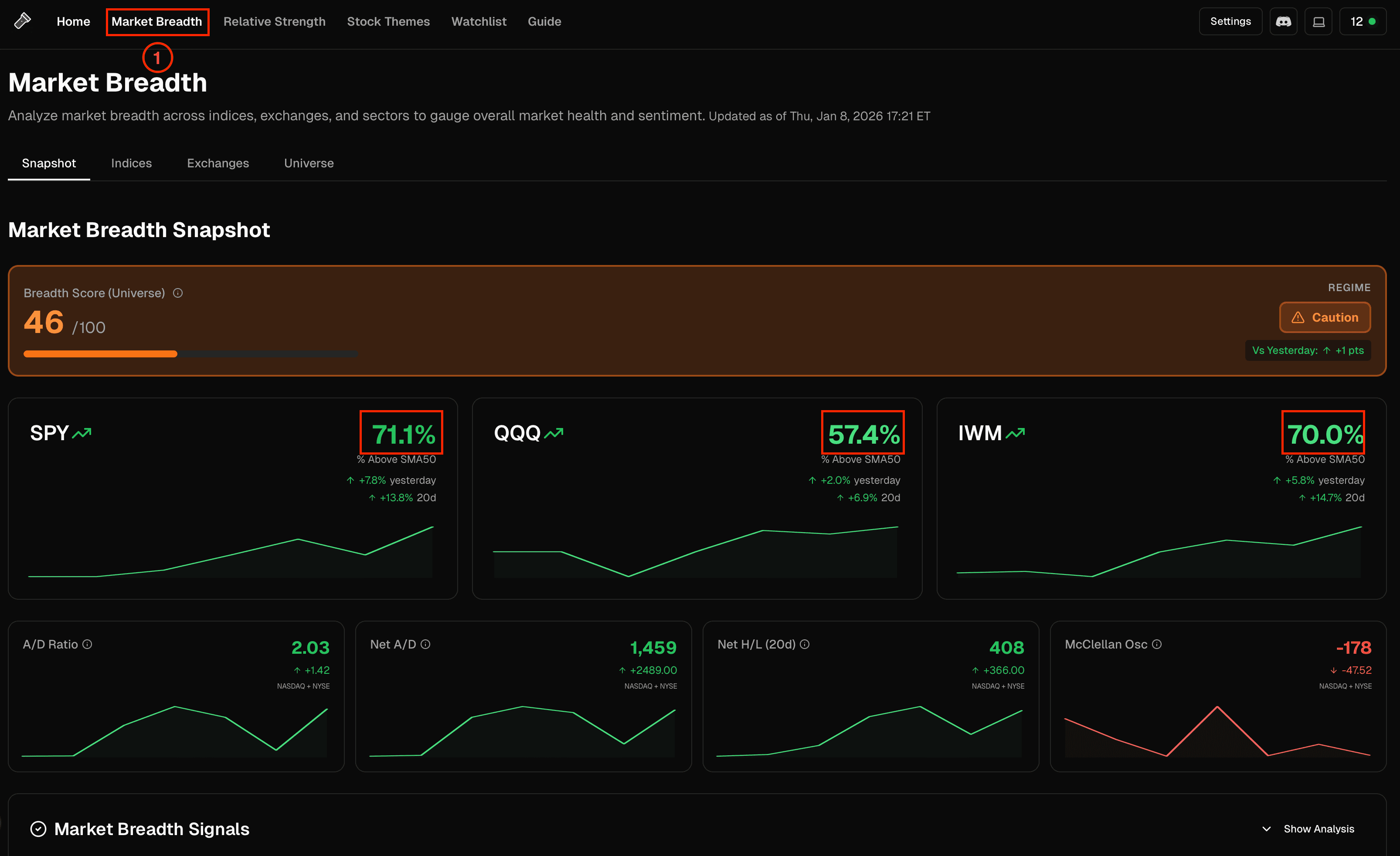
Task: Switch to the Universe tab
Action: click(309, 163)
